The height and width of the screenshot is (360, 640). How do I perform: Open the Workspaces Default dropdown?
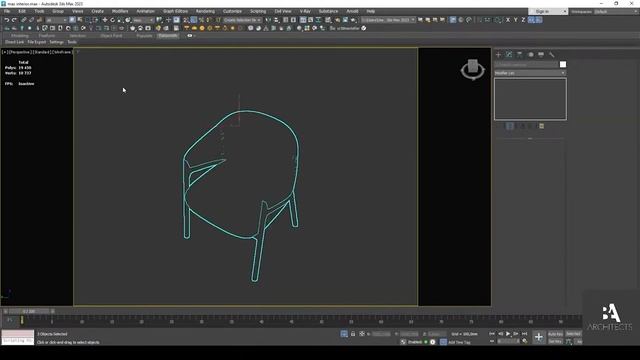(x=615, y=11)
